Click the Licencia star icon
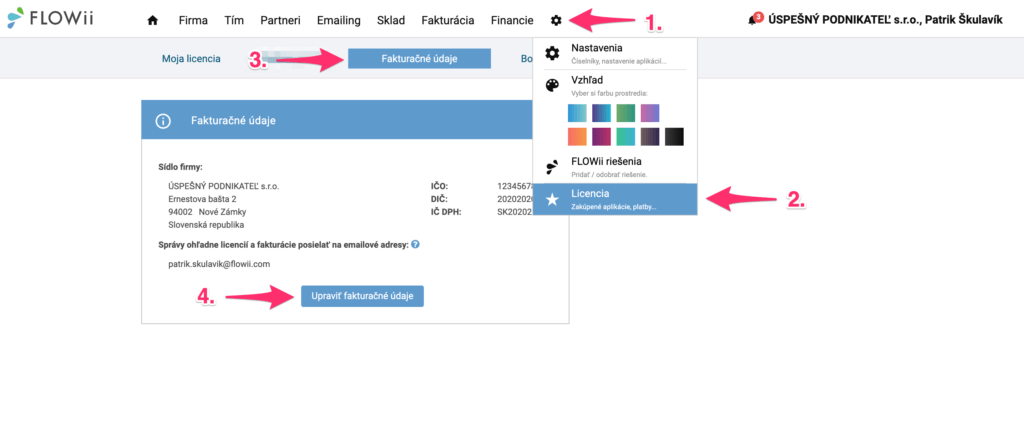Screen dimensions: 1024x434 (x=552, y=200)
